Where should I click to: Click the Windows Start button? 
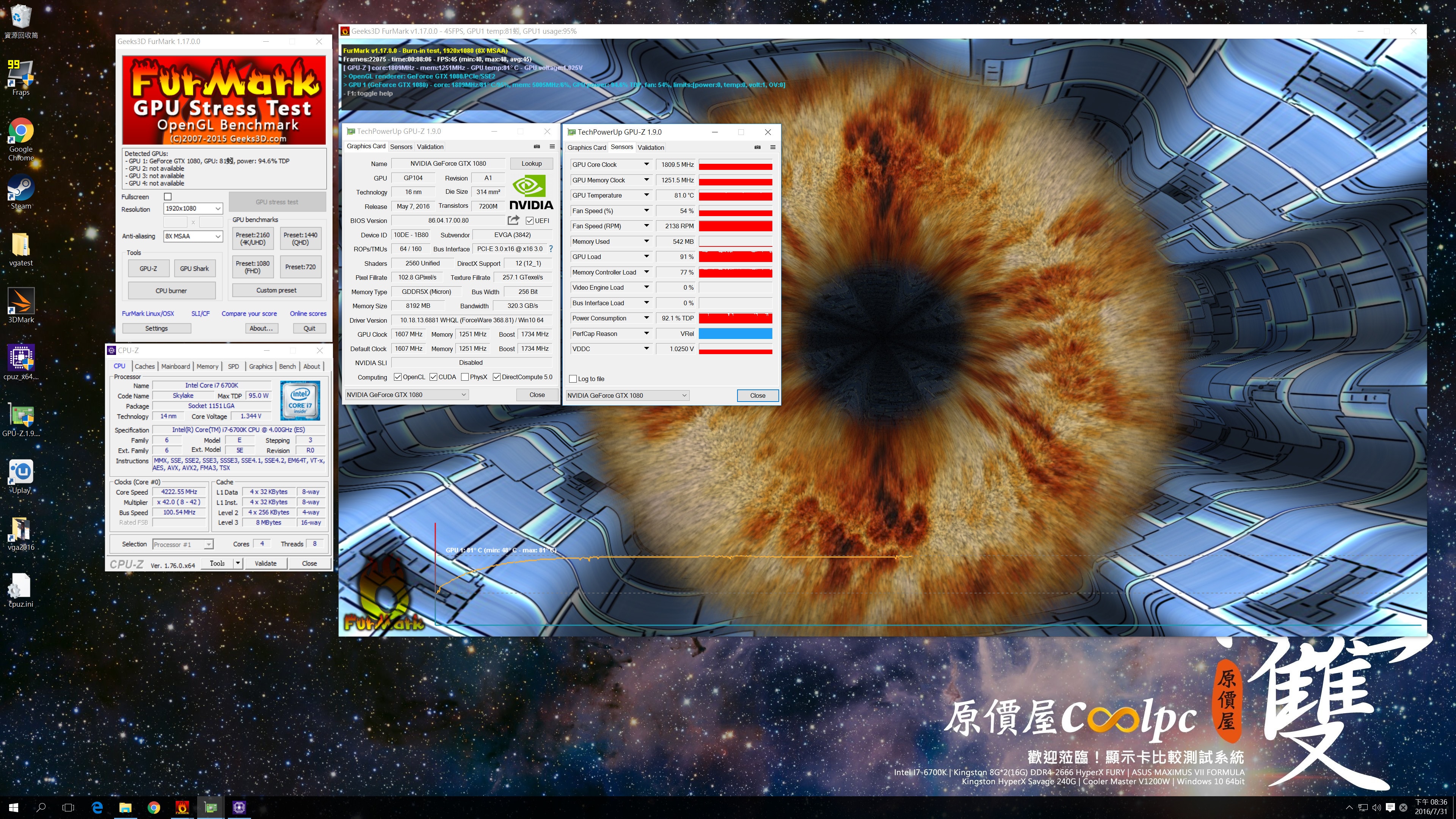[x=14, y=808]
